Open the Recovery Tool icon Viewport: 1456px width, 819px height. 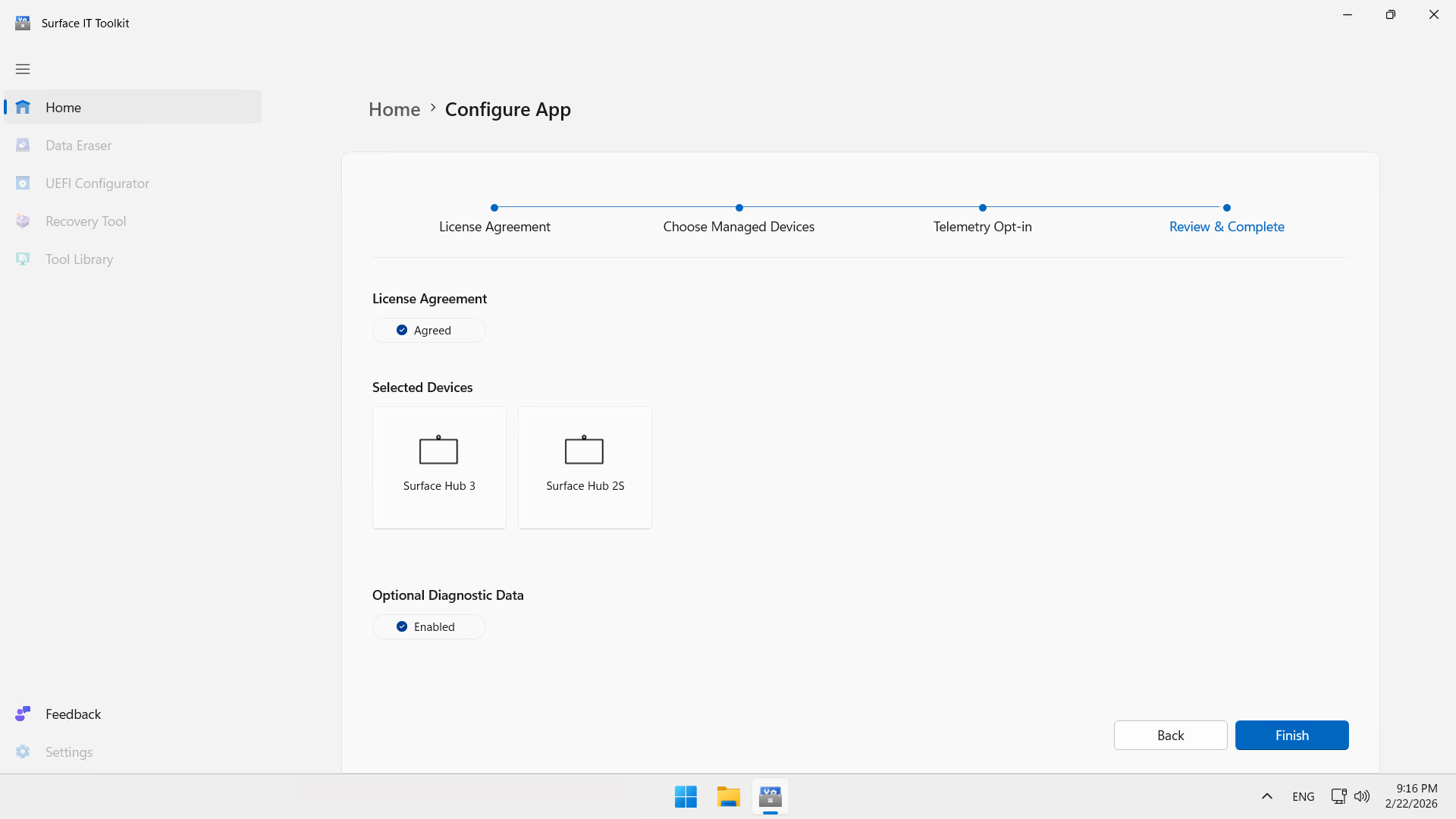[23, 221]
